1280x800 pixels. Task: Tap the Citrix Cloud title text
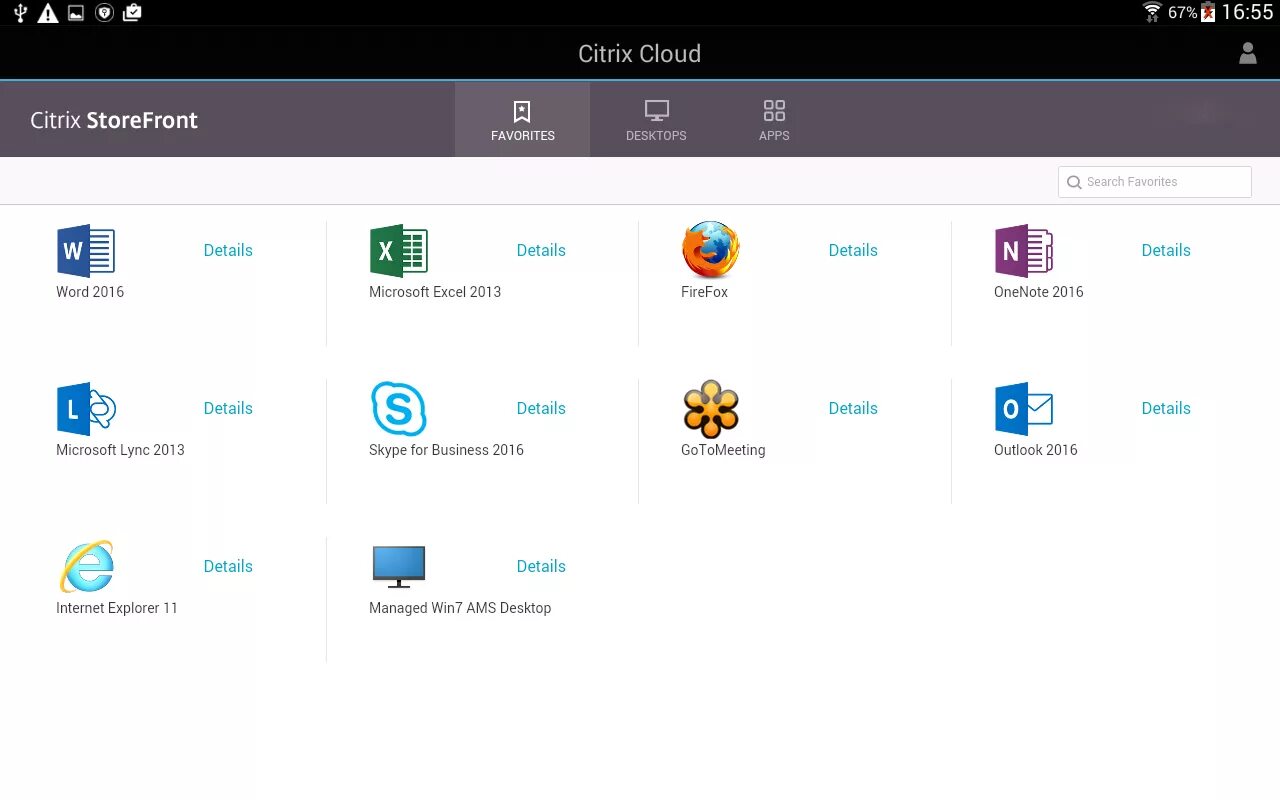coord(640,54)
